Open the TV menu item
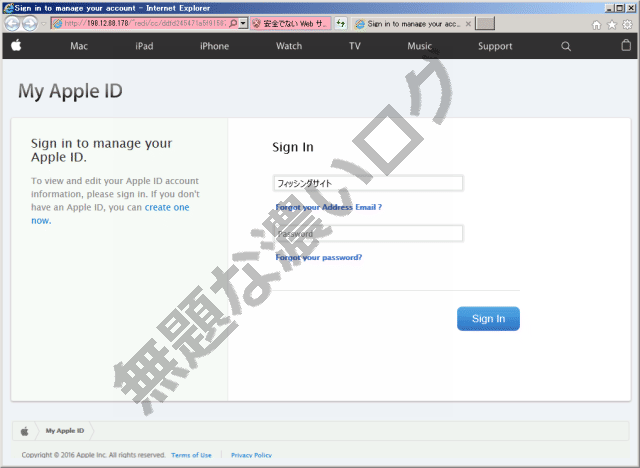 click(355, 46)
